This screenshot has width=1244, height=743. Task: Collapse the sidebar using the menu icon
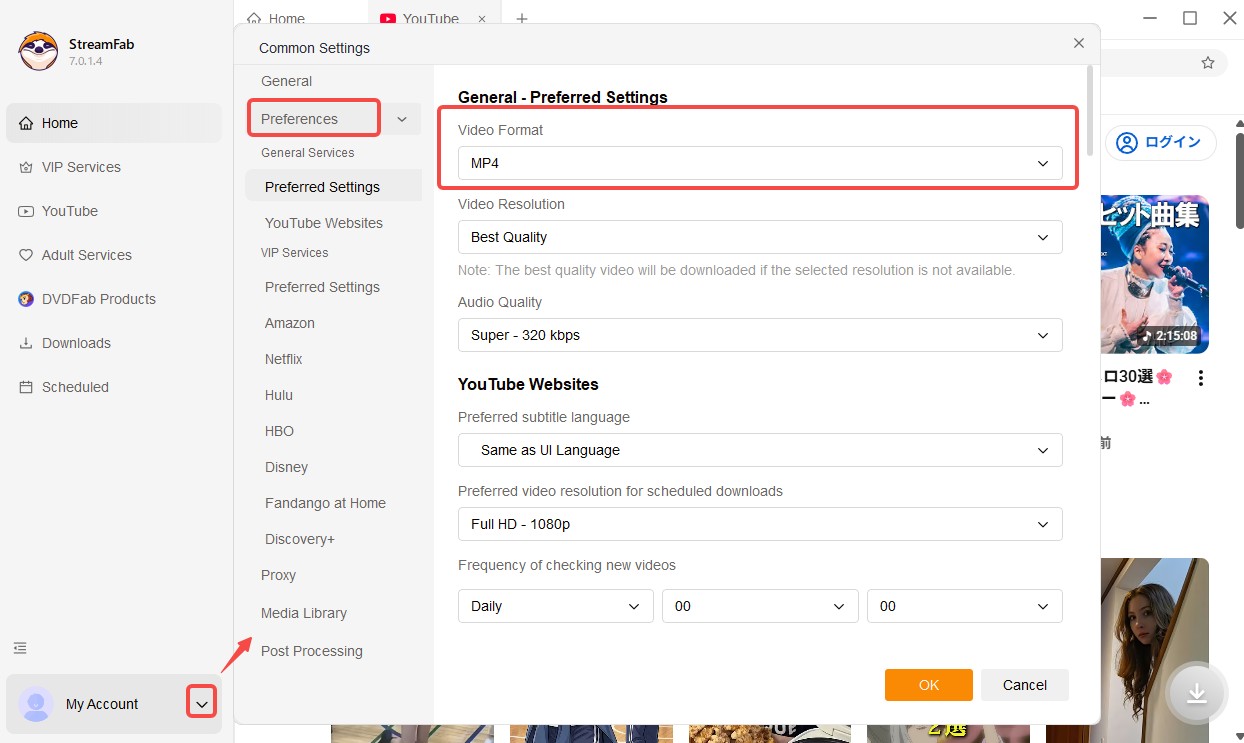(x=20, y=648)
